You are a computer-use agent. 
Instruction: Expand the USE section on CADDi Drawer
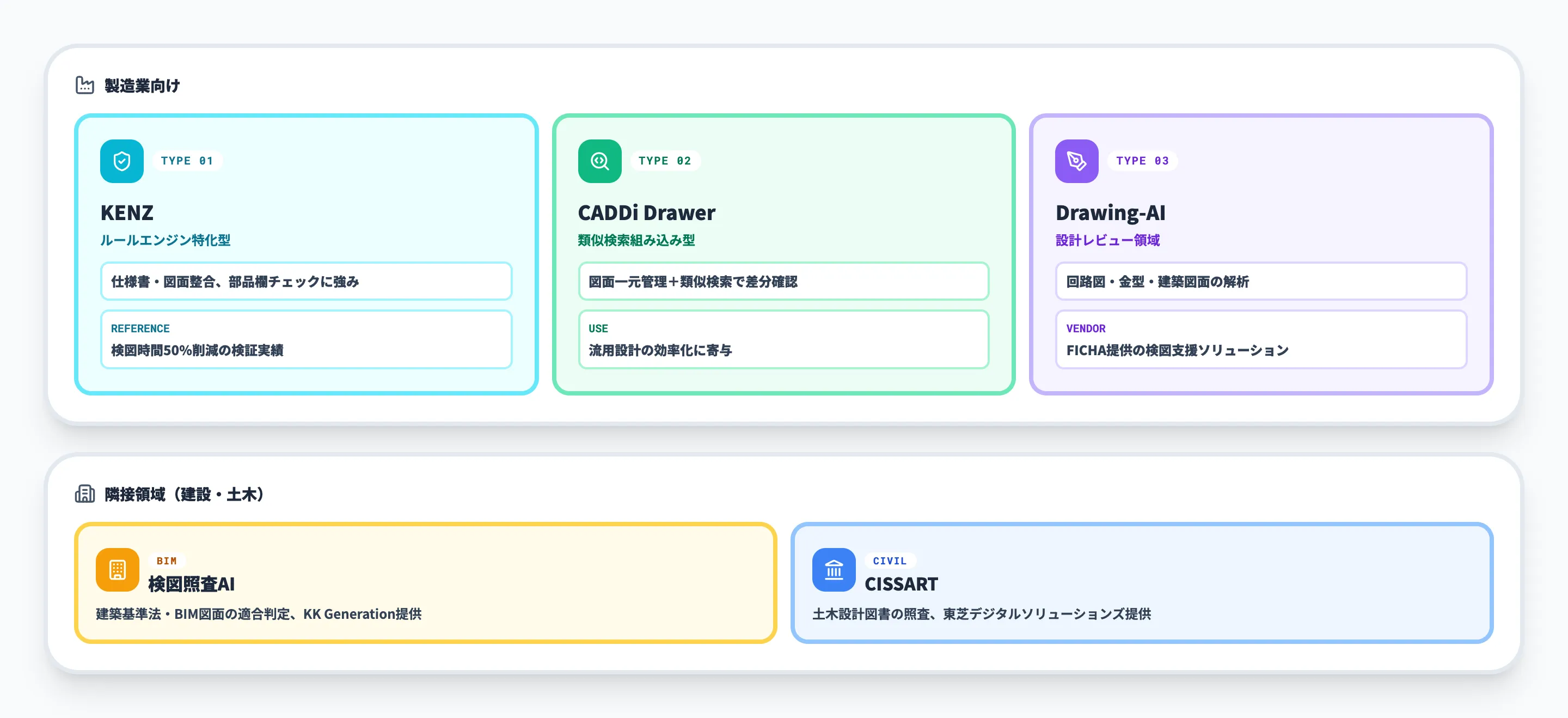(x=783, y=339)
